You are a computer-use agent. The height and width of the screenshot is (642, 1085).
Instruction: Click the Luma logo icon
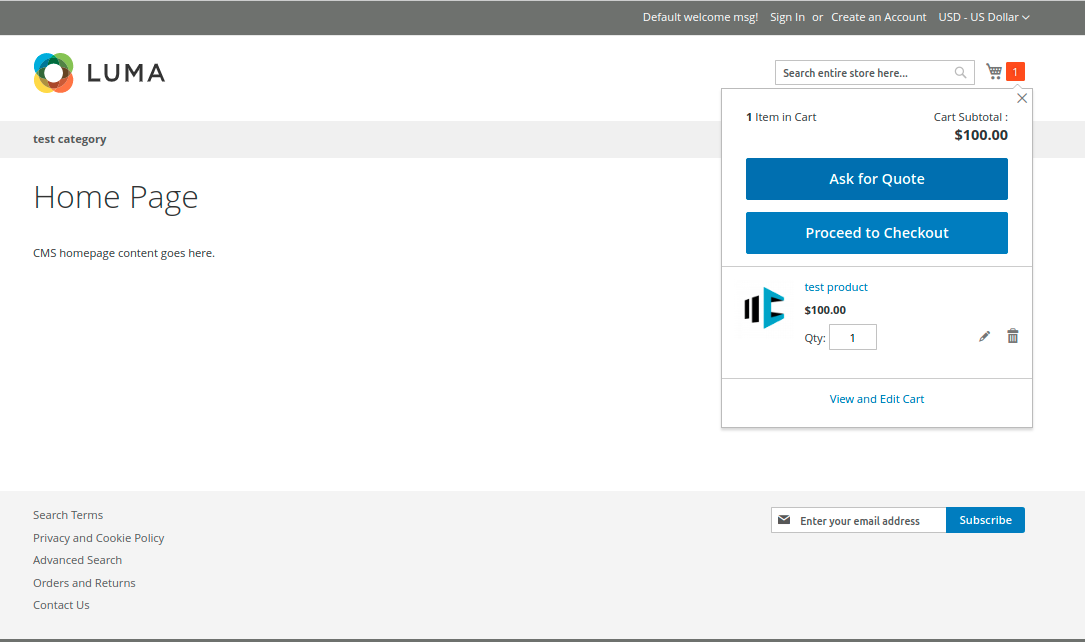point(53,73)
